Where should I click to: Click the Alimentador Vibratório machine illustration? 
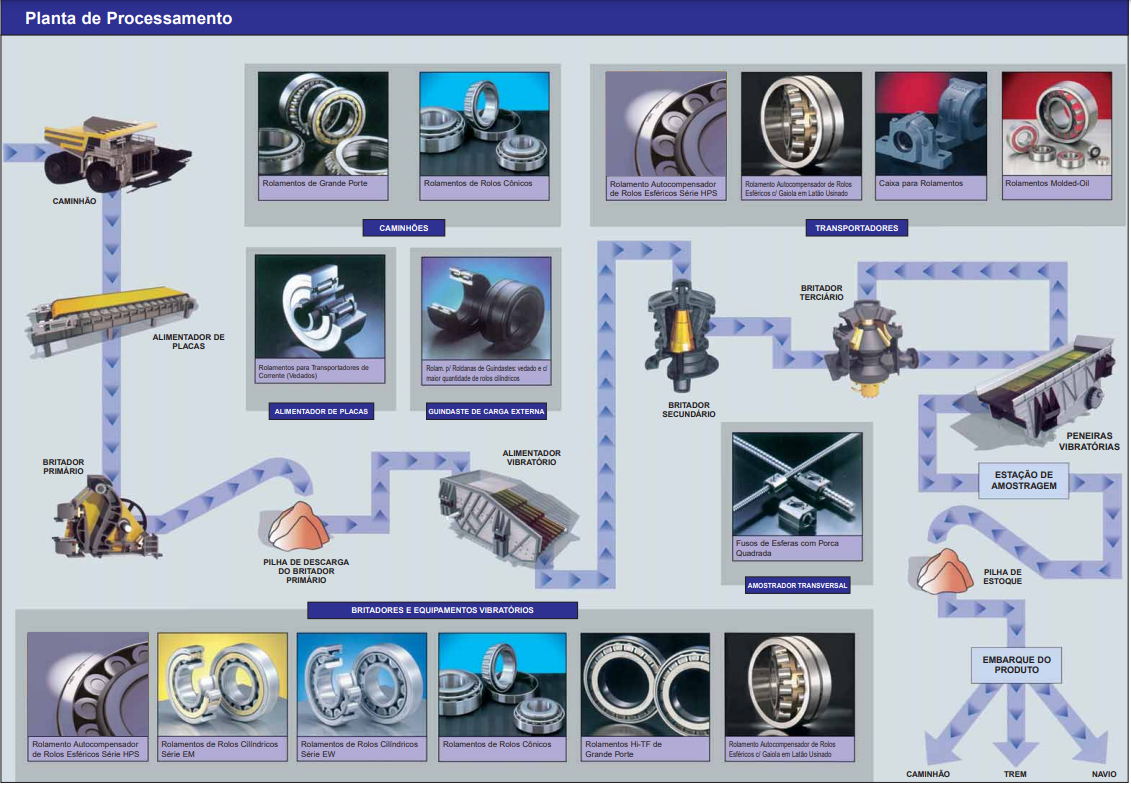[x=507, y=516]
